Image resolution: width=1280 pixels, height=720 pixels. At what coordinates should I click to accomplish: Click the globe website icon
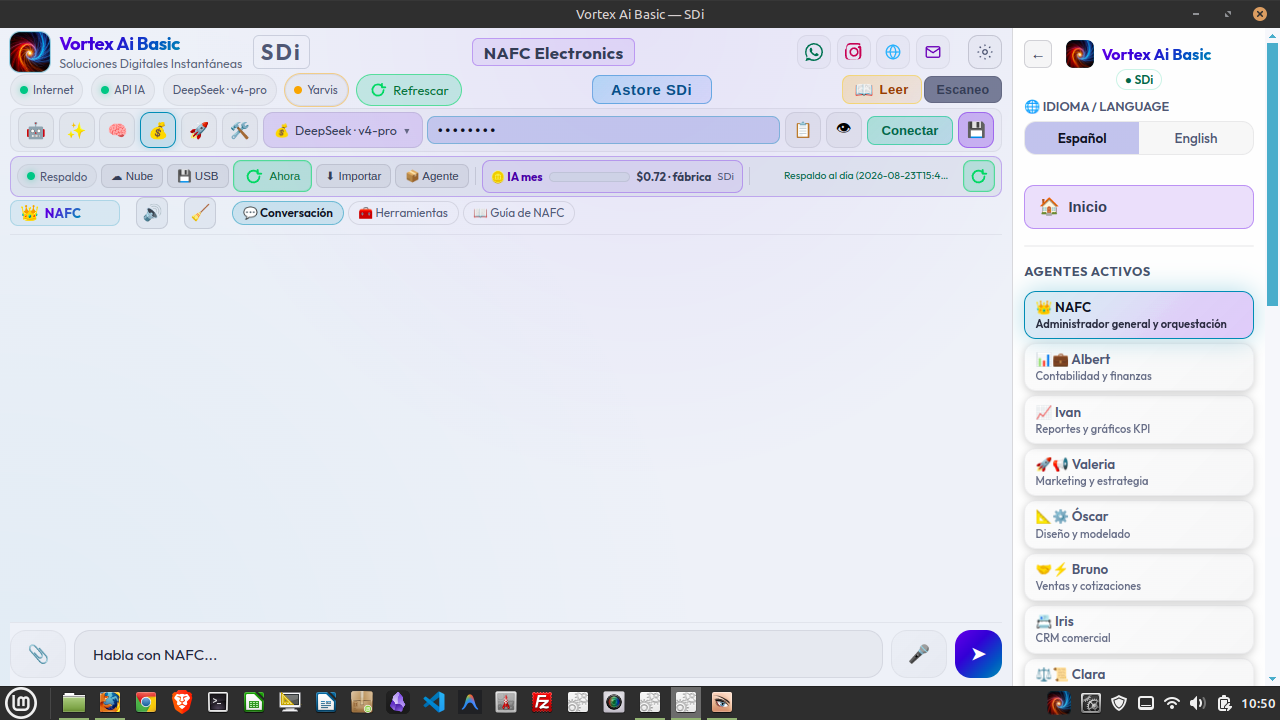tap(893, 52)
